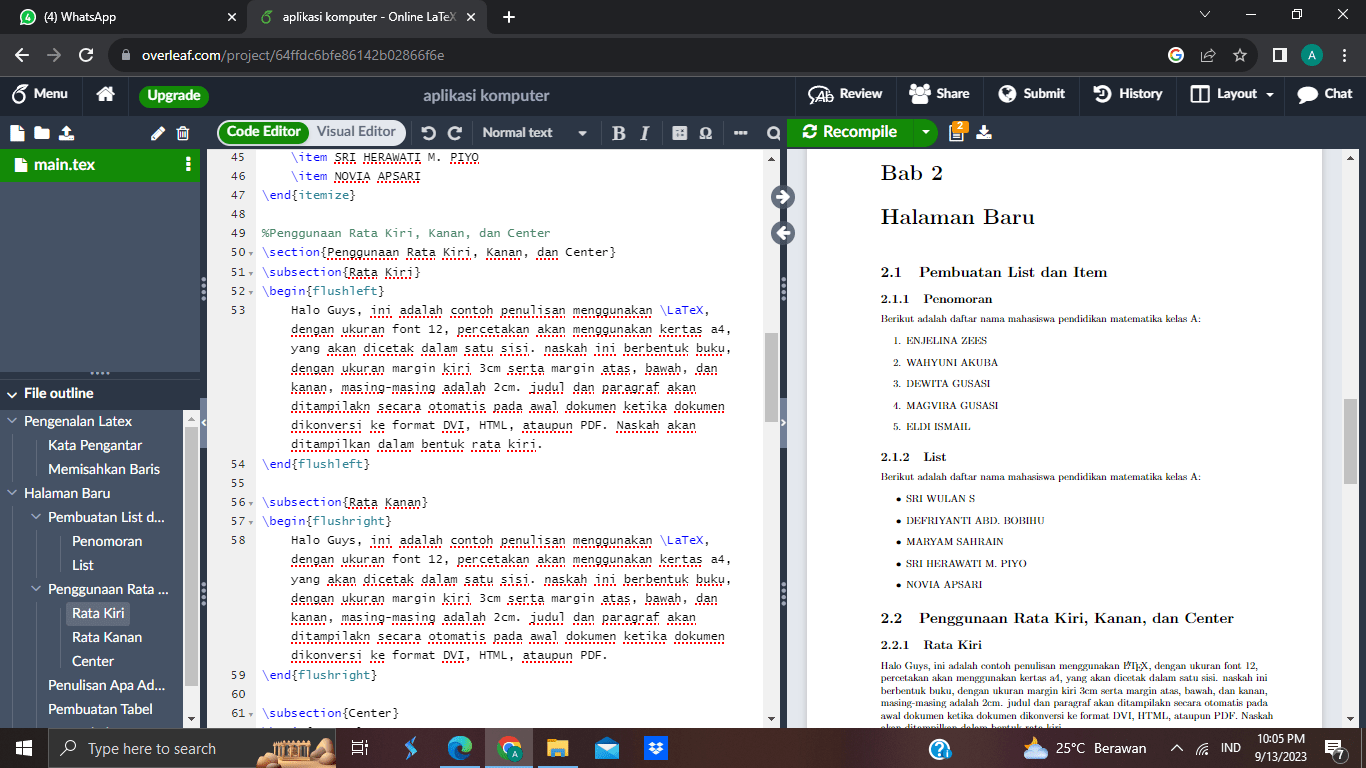Image resolution: width=1366 pixels, height=768 pixels.
Task: Collapse Penggunaan Rata section in the outline
Action: click(x=37, y=589)
